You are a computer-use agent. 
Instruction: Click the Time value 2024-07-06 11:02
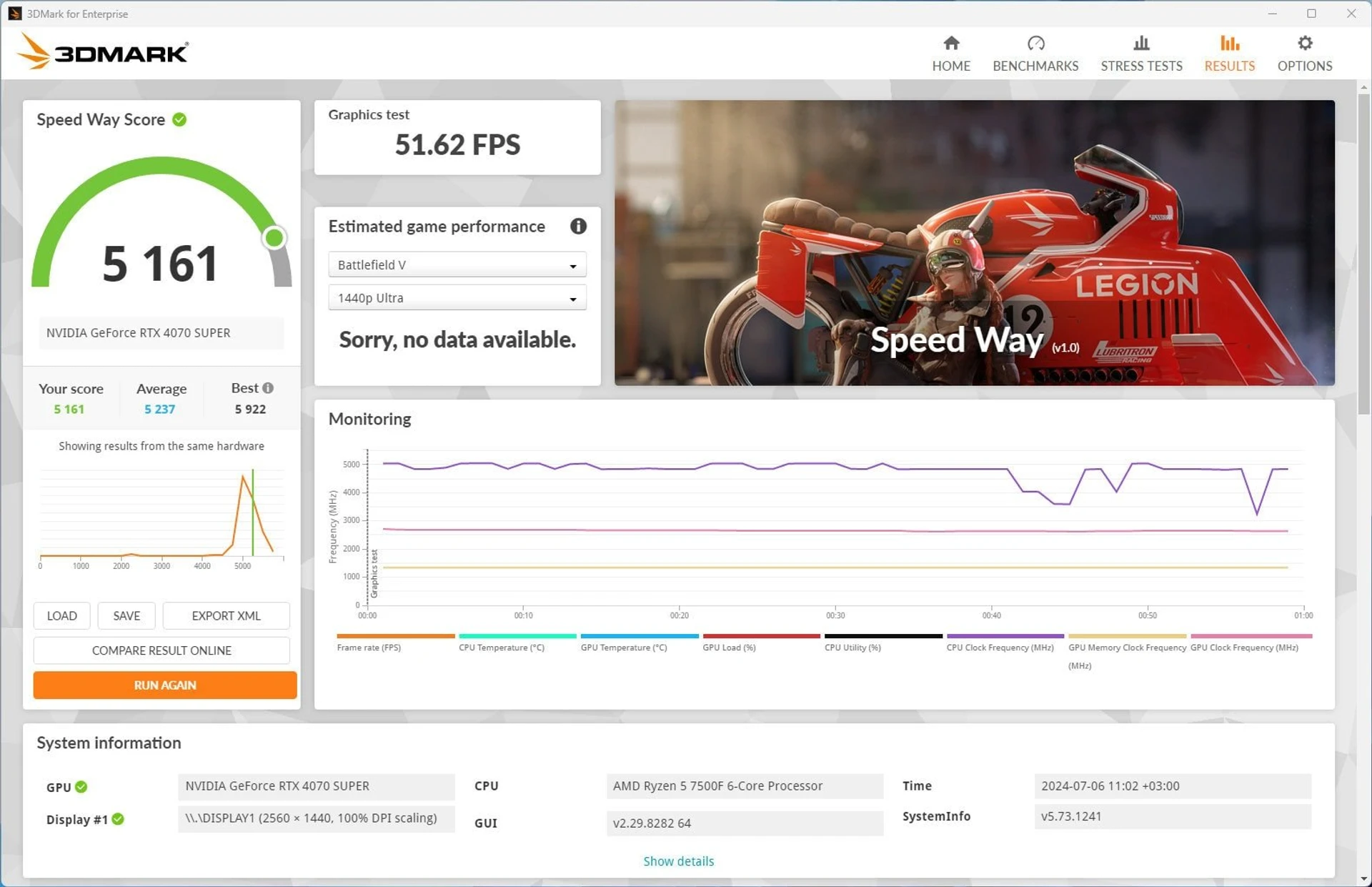[1173, 786]
